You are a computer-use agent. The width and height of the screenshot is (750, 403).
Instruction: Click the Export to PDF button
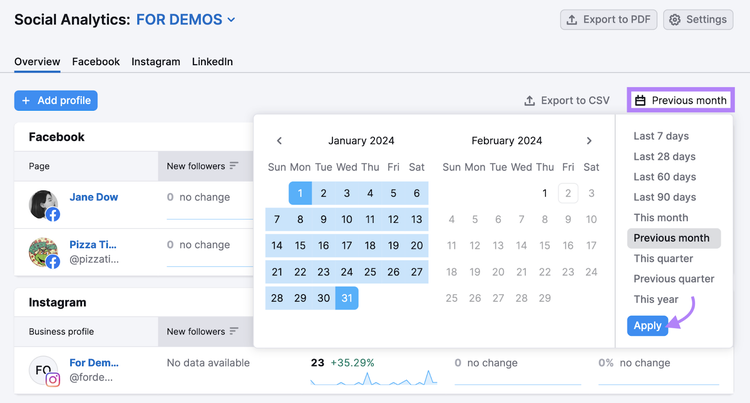(608, 20)
